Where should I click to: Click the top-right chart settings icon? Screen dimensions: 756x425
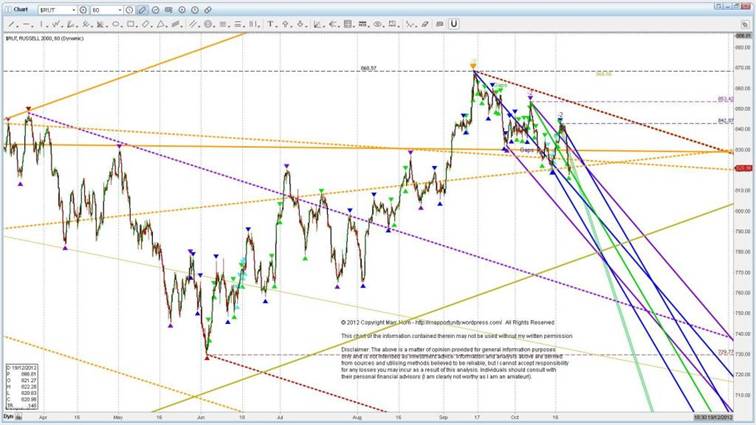(x=745, y=23)
